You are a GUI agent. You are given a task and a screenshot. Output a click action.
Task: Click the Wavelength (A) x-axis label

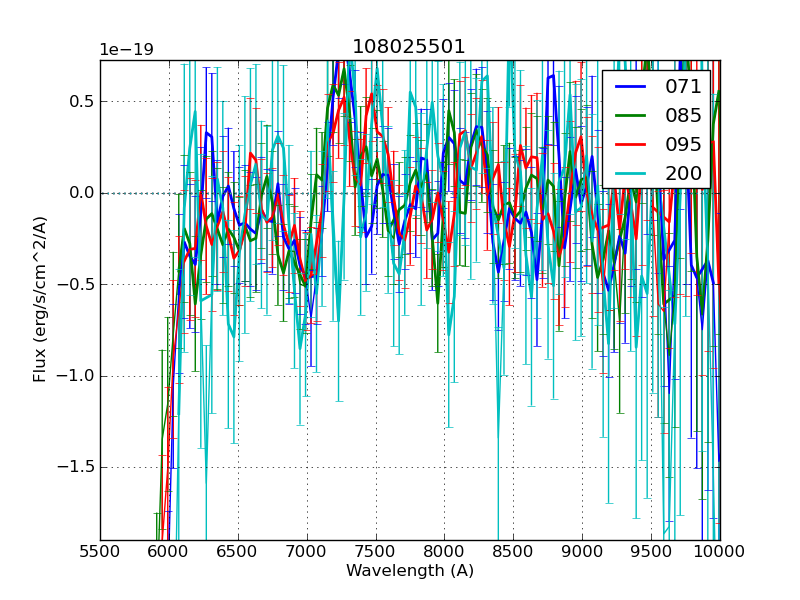pos(410,571)
